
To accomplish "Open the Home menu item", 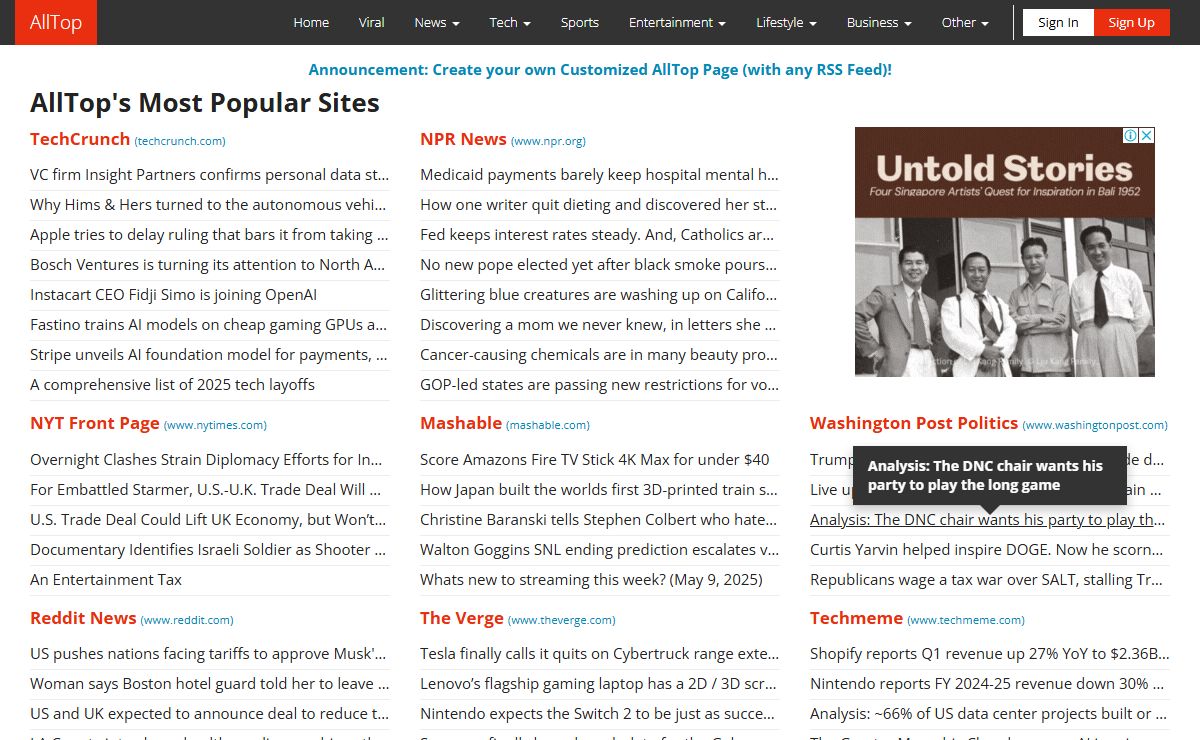I will 311,22.
